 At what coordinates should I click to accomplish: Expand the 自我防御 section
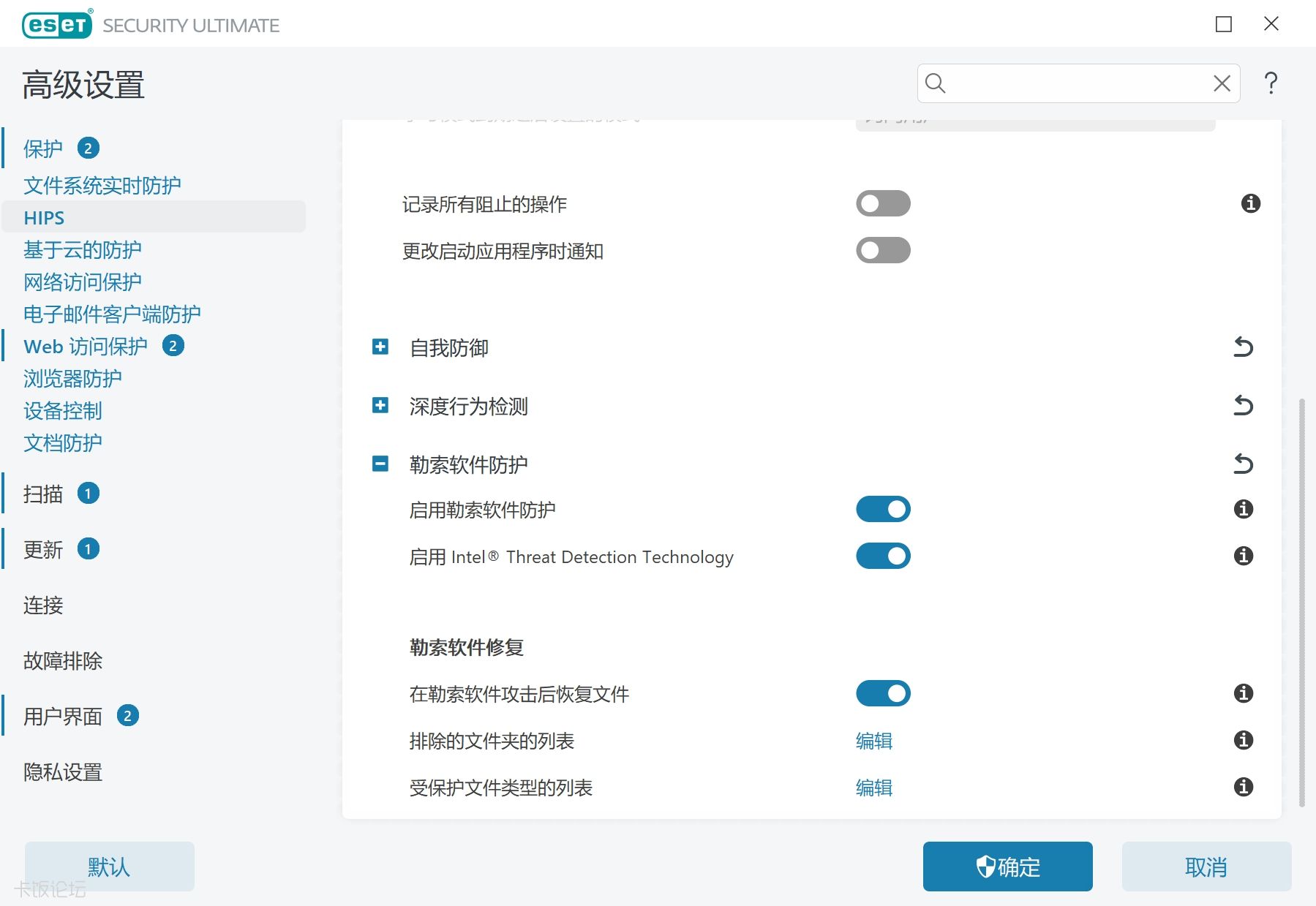pos(380,347)
